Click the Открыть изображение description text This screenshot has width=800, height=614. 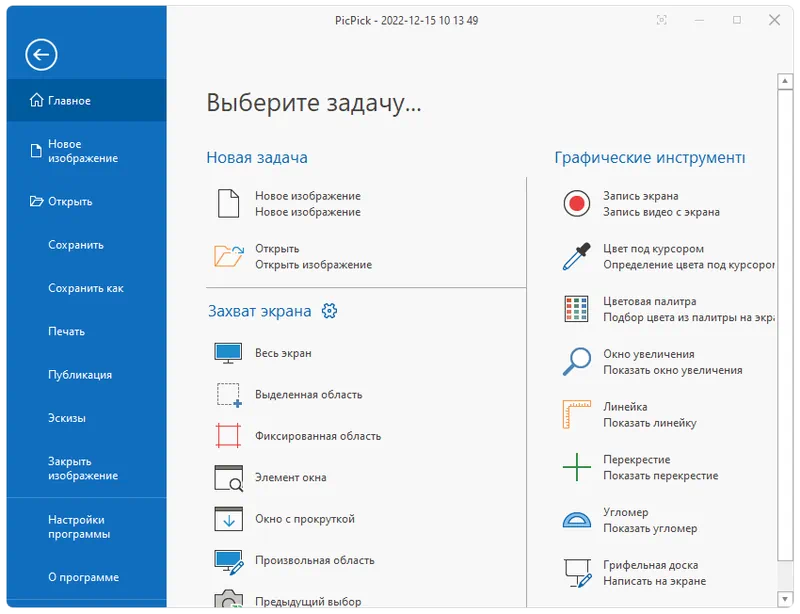pyautogui.click(x=313, y=265)
